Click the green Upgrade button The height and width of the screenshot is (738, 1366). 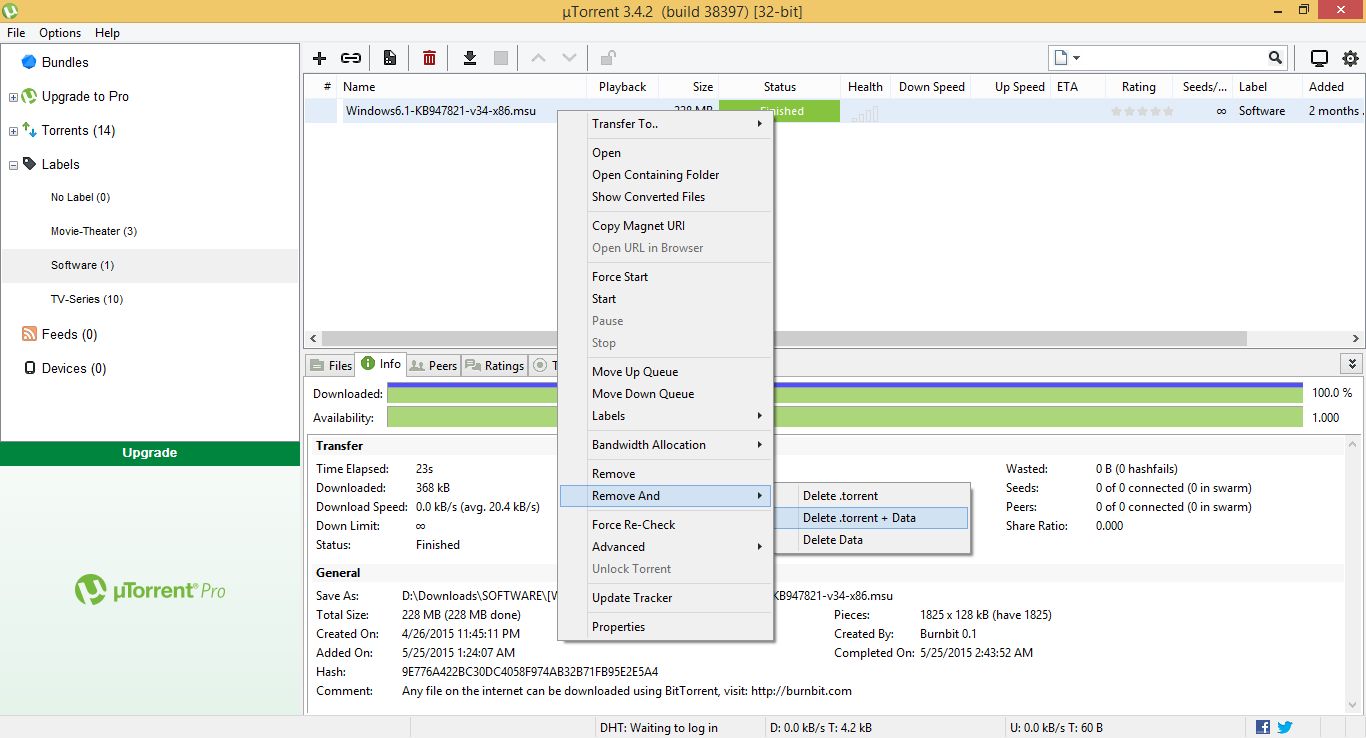click(150, 453)
